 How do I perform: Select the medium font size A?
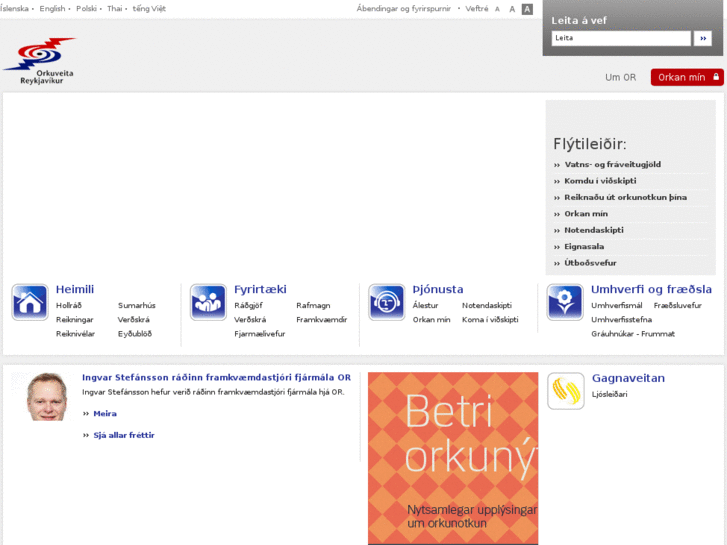click(512, 9)
